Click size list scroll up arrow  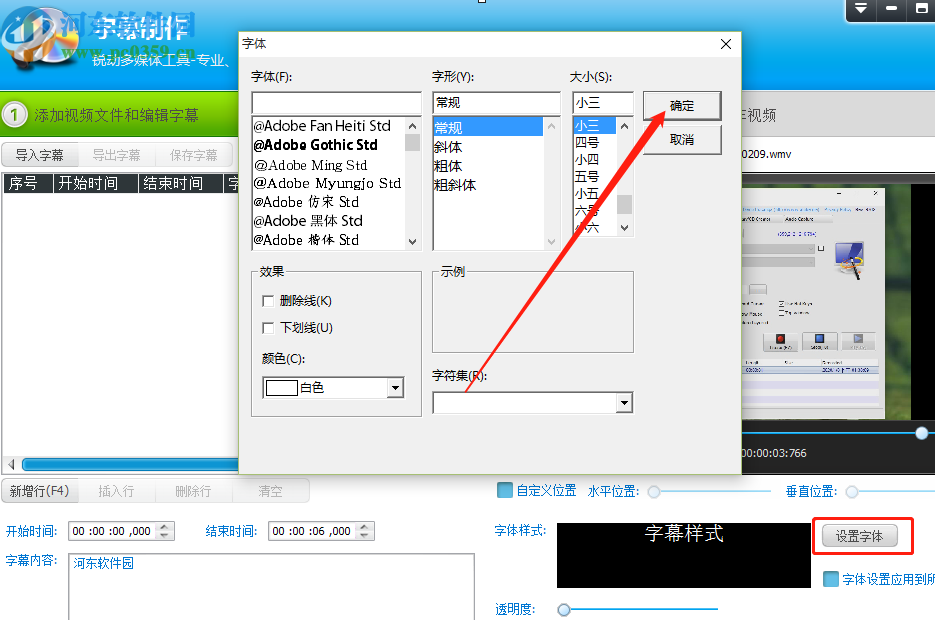coord(624,126)
